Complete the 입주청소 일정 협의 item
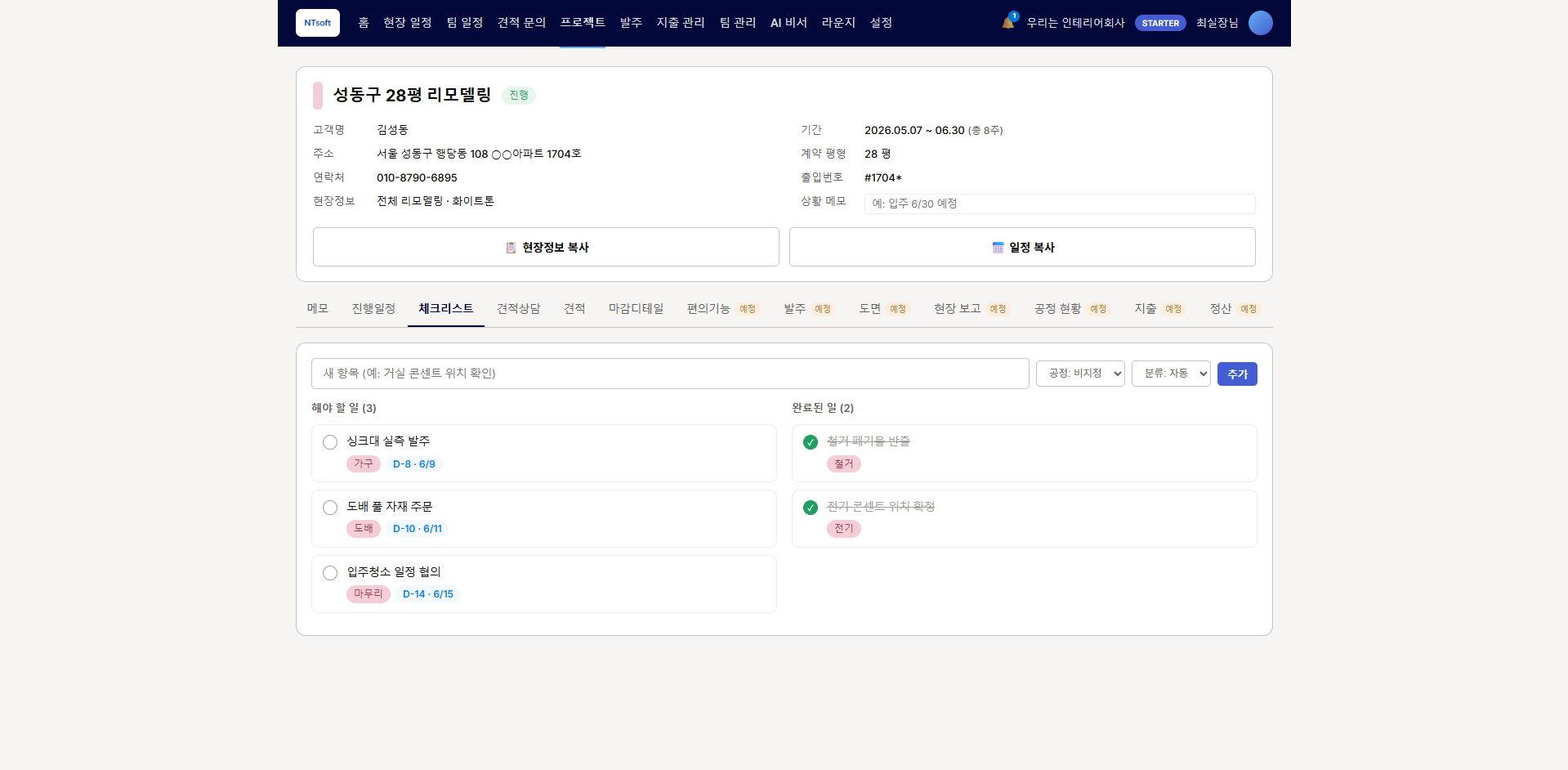 tap(330, 573)
